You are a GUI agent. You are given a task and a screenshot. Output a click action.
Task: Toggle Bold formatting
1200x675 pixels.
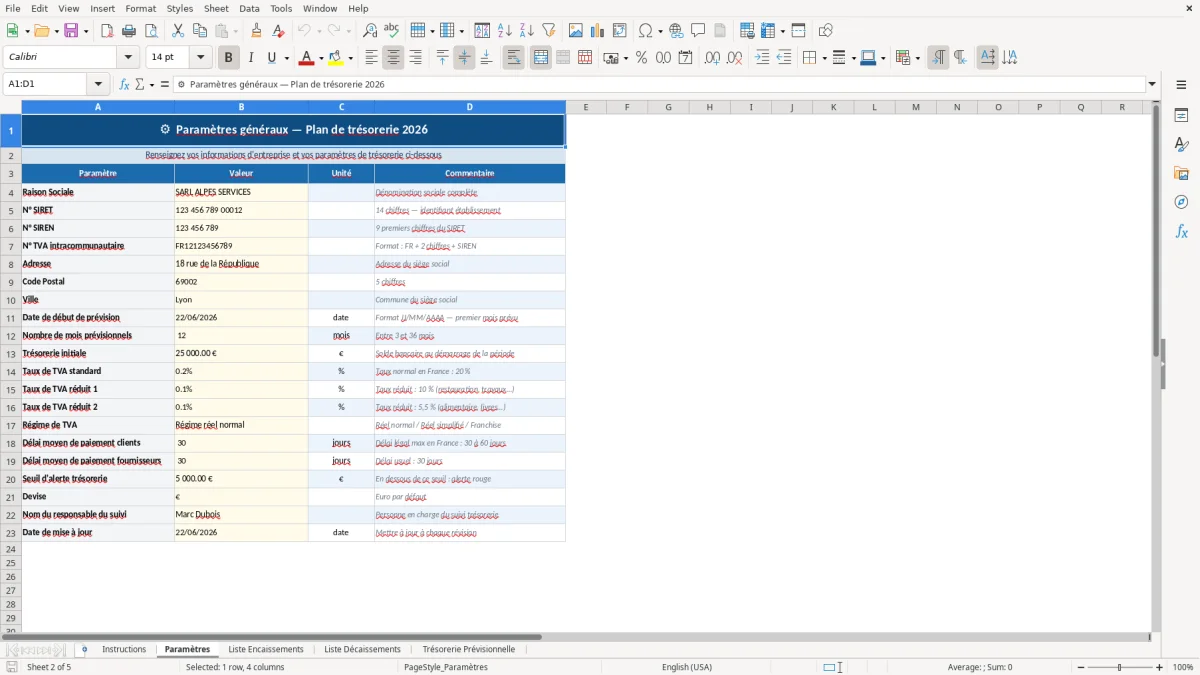click(228, 58)
